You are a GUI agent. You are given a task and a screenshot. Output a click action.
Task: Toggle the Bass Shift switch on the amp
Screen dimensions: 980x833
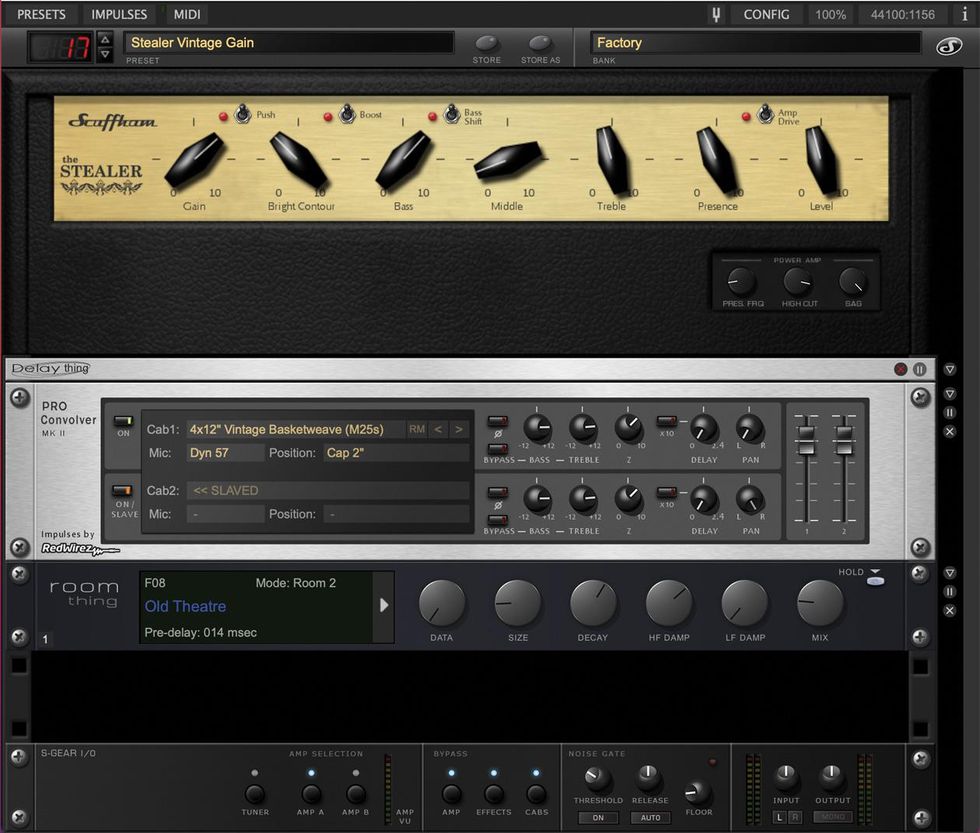[452, 113]
